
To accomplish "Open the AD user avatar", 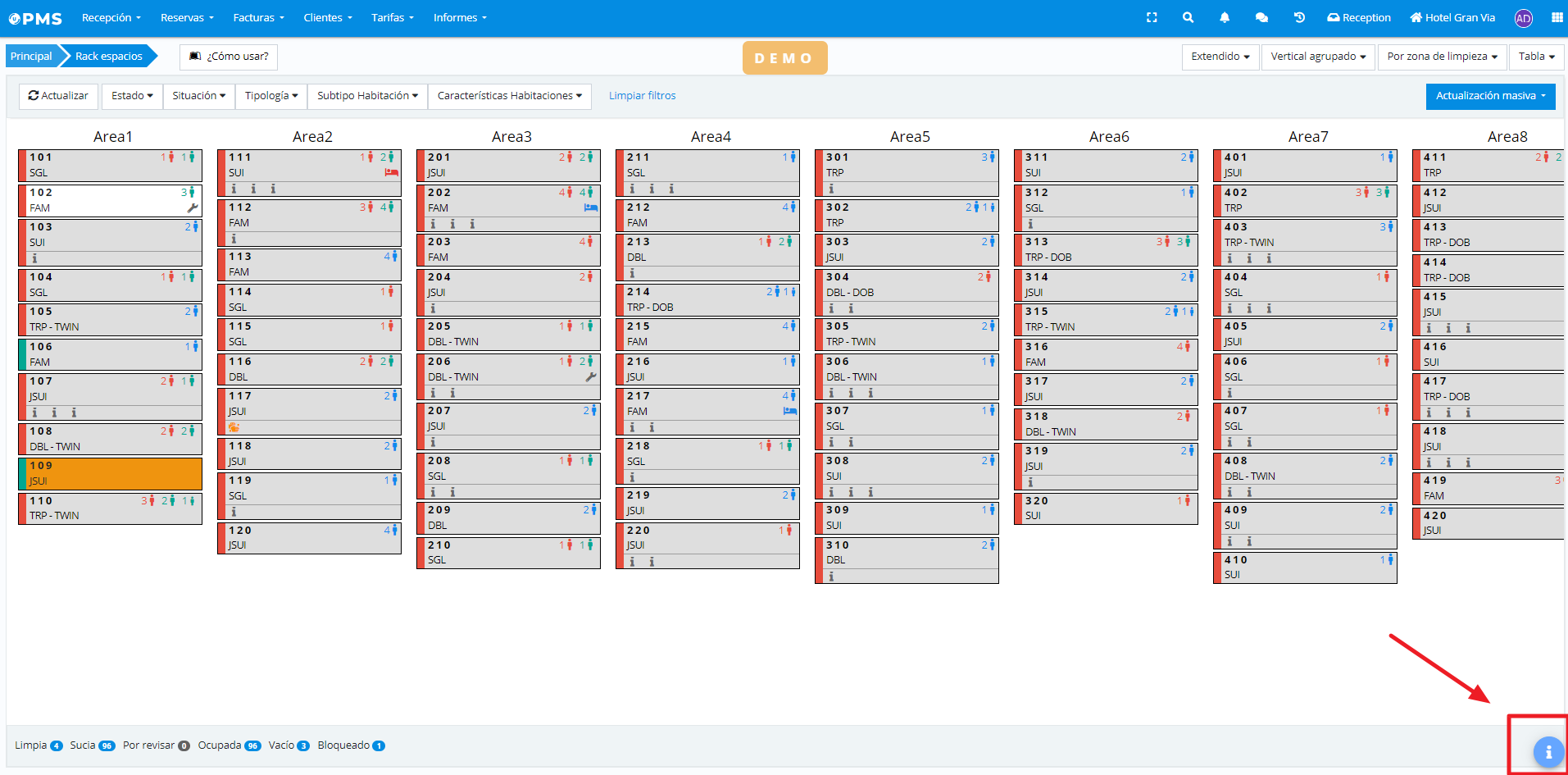I will (x=1523, y=18).
